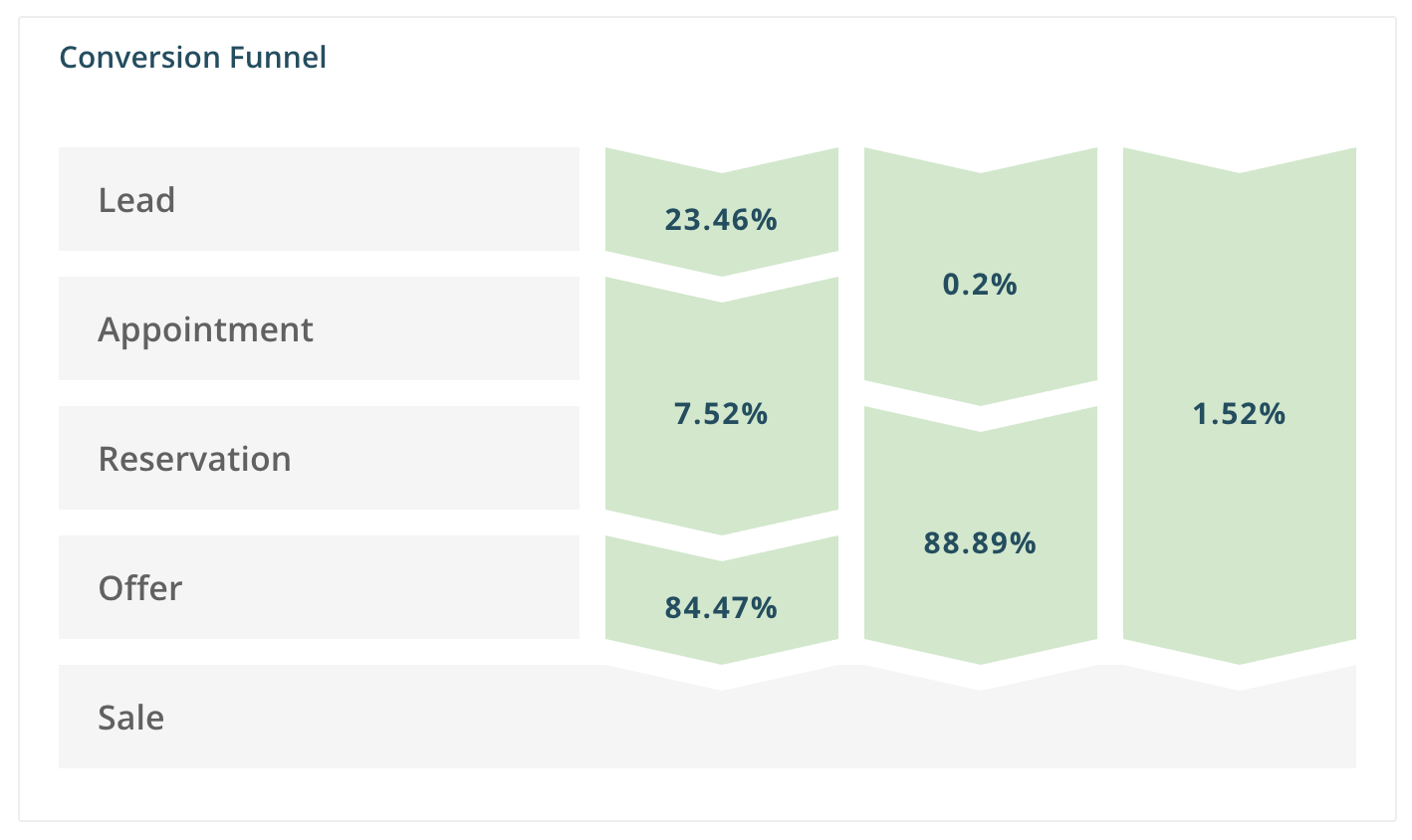Click the bottom arrow tip of 23.46% segment

tap(721, 267)
